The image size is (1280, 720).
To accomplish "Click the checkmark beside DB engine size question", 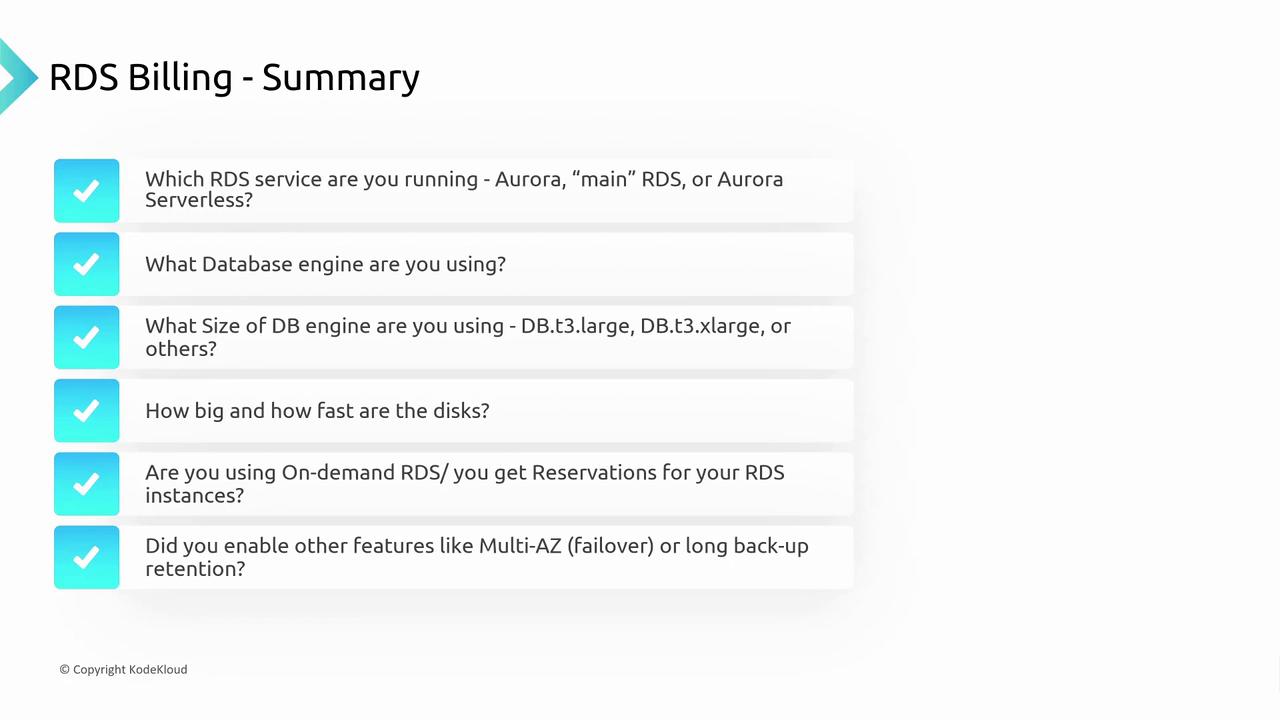I will [x=86, y=337].
